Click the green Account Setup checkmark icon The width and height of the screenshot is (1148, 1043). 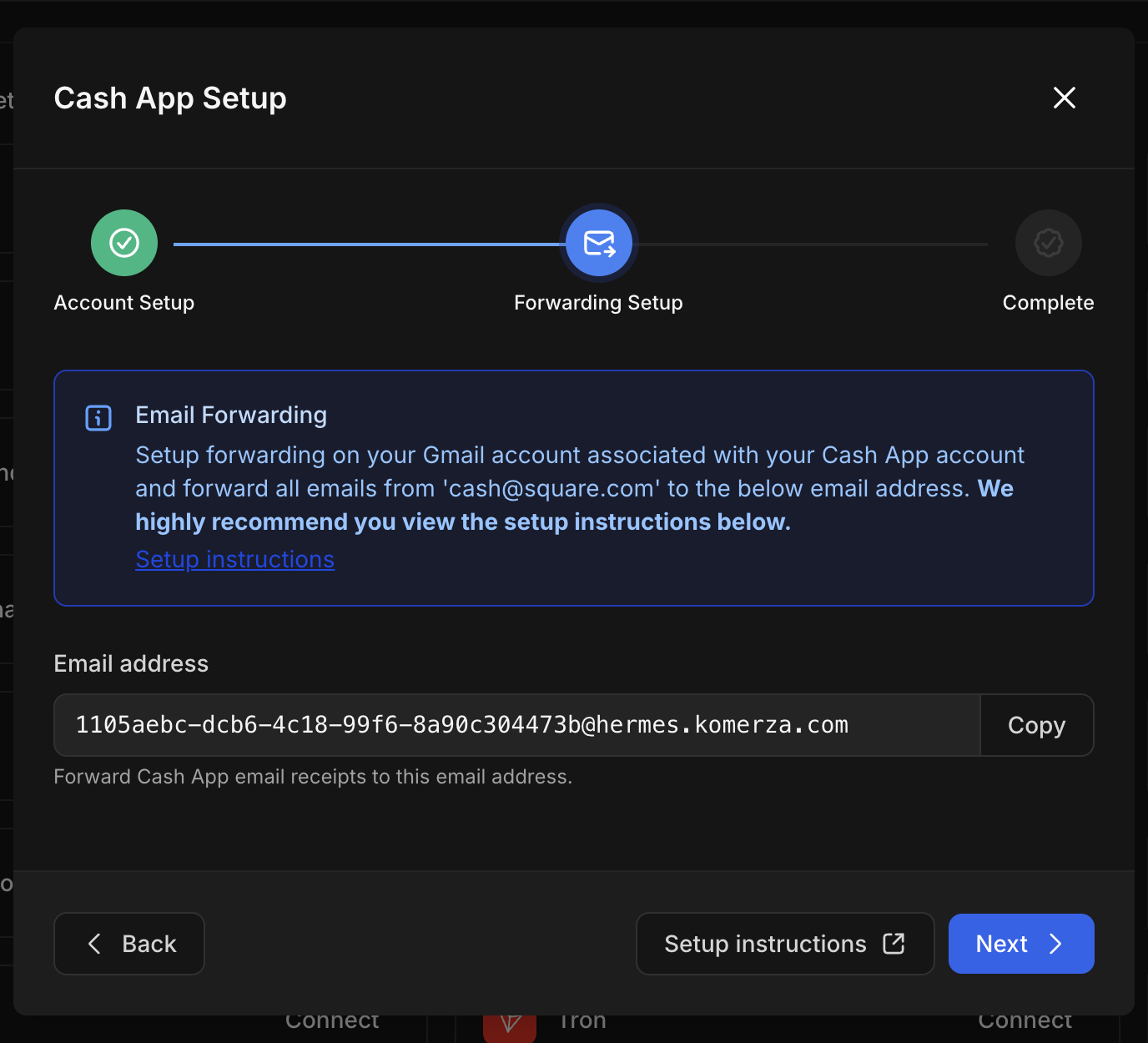[x=123, y=243]
